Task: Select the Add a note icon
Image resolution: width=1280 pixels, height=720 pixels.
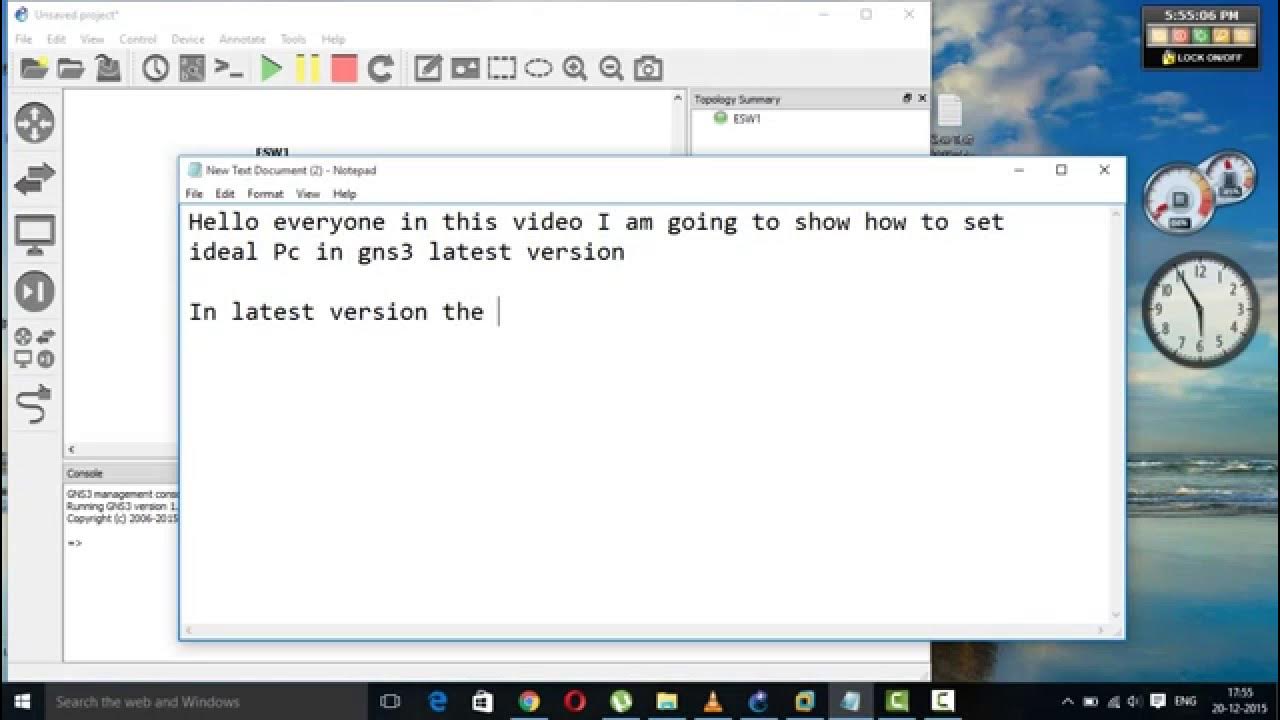Action: click(428, 68)
